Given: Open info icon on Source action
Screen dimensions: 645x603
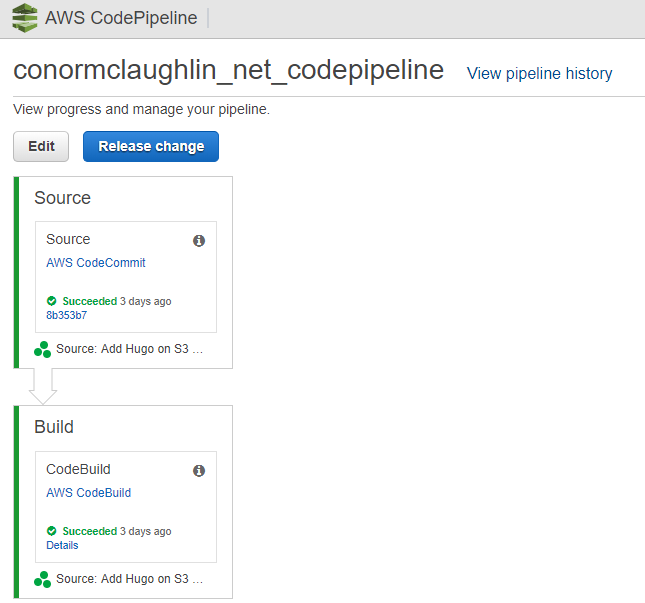Looking at the screenshot, I should [x=199, y=241].
